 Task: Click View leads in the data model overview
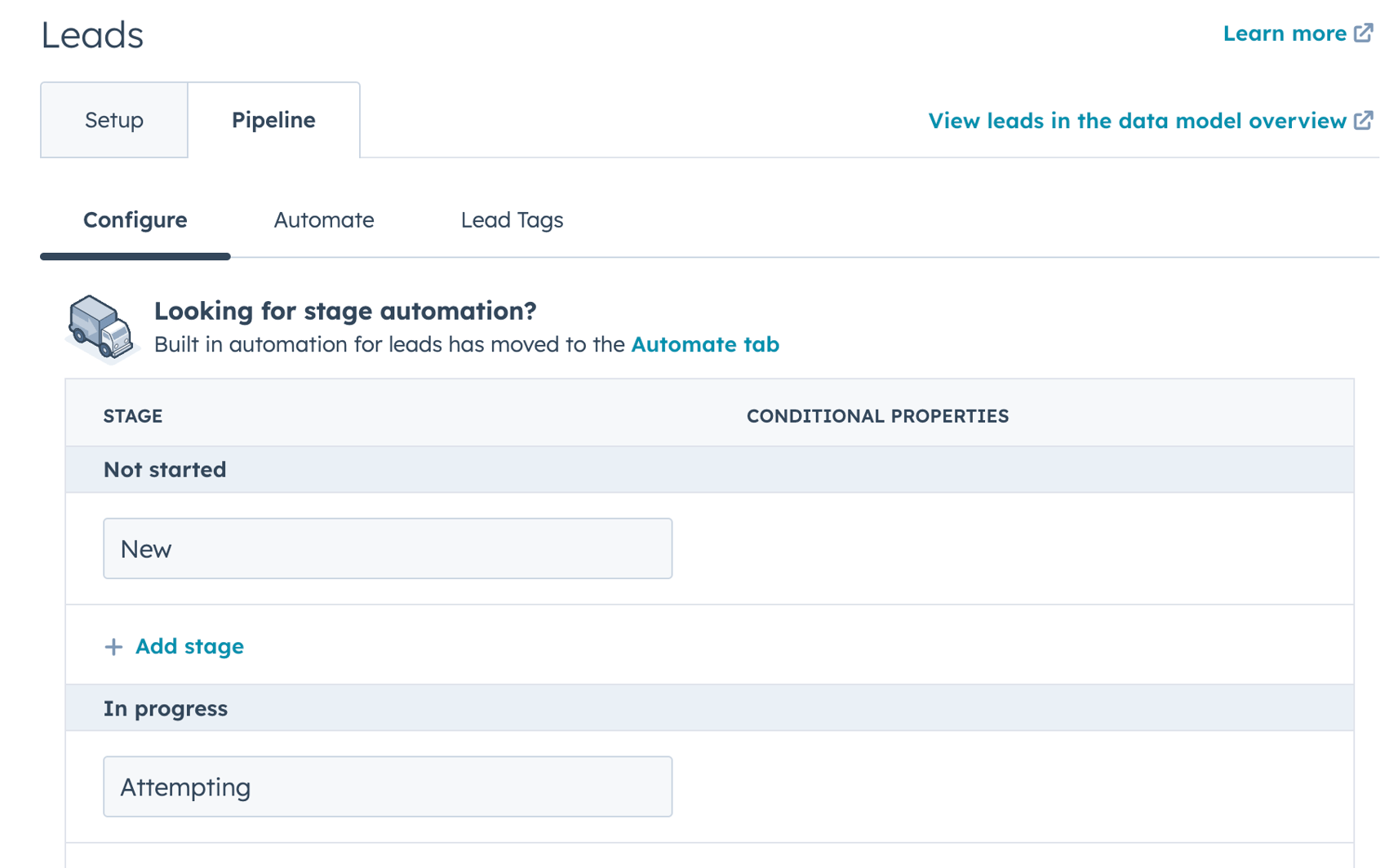[x=1137, y=120]
